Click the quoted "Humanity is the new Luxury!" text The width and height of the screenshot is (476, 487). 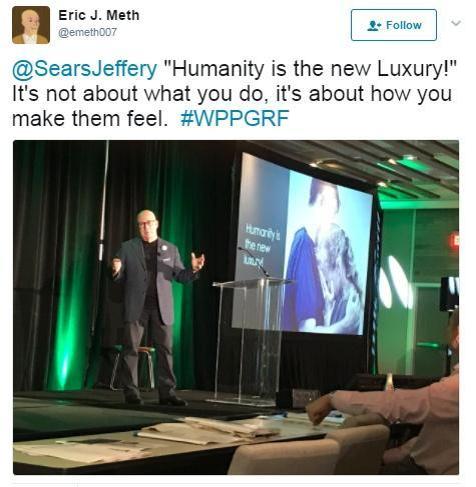310,69
